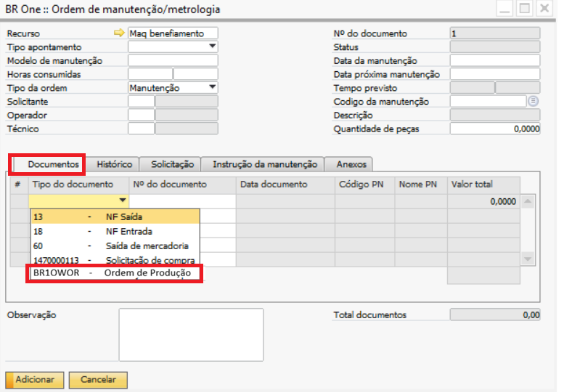Go to Instrução da manutenção tab

(x=265, y=164)
